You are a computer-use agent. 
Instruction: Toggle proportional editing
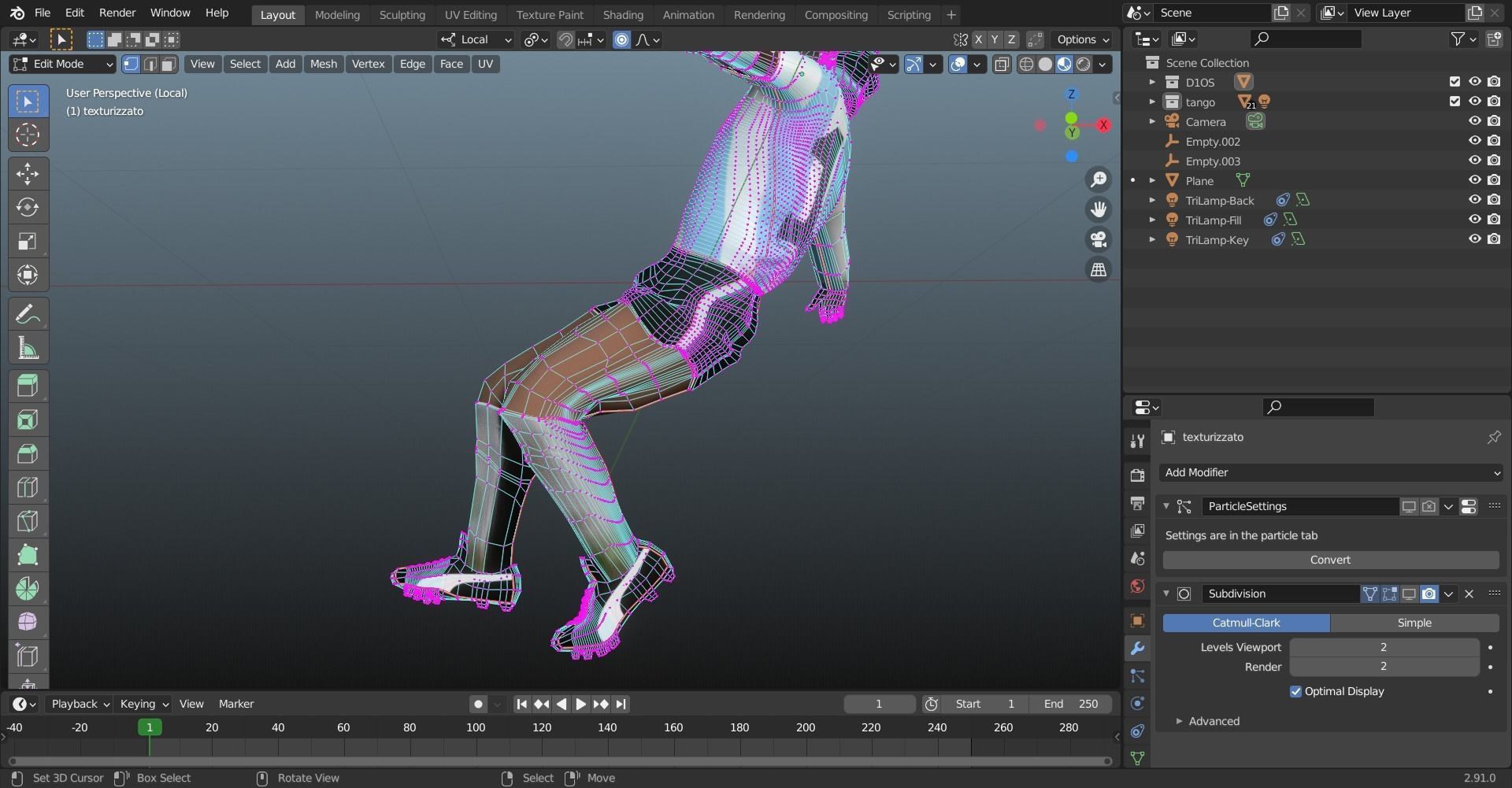click(622, 39)
